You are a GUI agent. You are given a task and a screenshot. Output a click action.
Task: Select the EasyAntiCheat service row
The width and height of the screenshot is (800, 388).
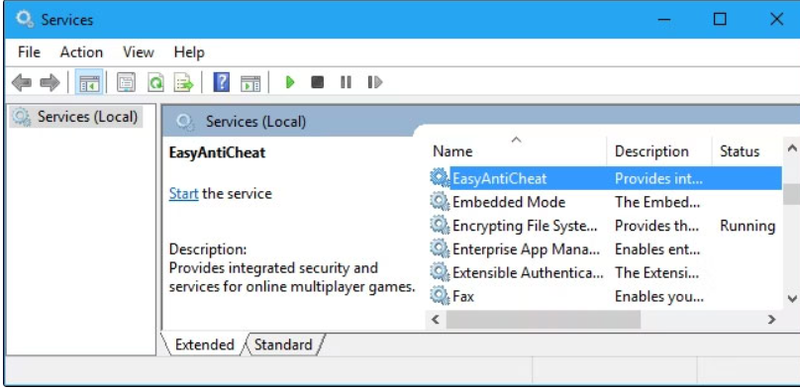[605, 178]
